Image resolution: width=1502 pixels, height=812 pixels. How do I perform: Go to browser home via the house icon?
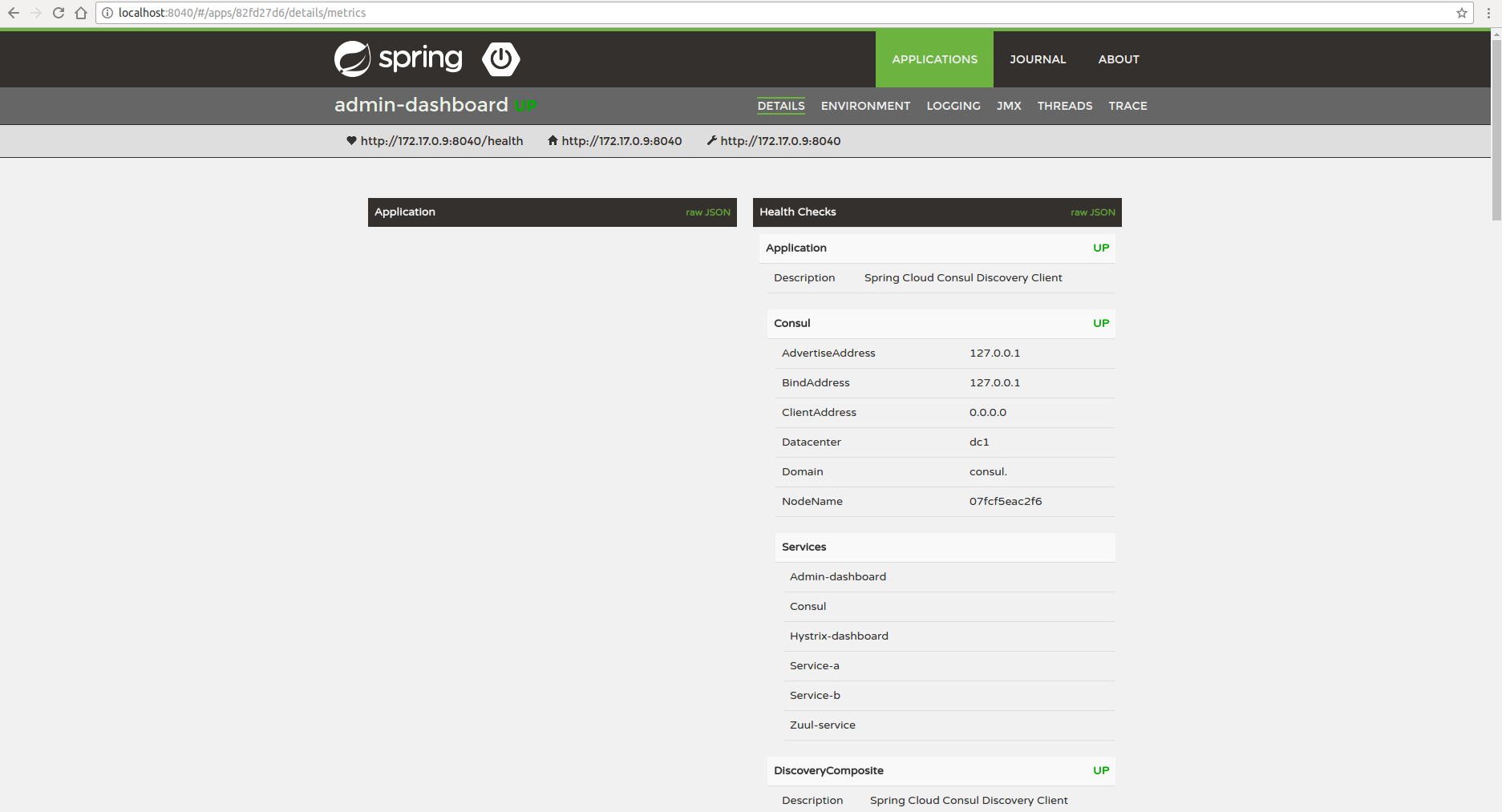point(81,13)
